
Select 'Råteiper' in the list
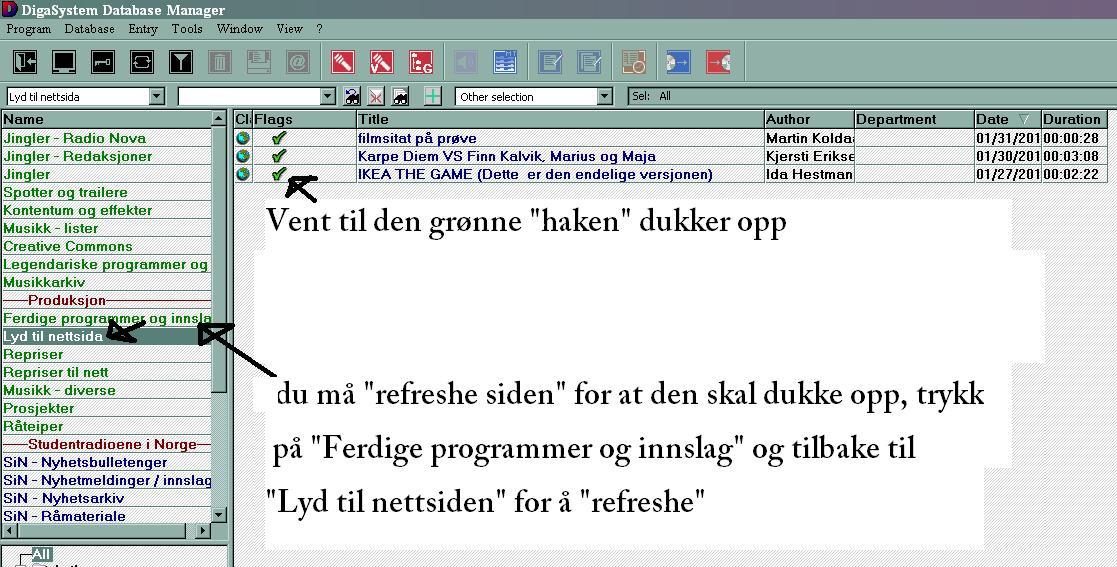(107, 426)
